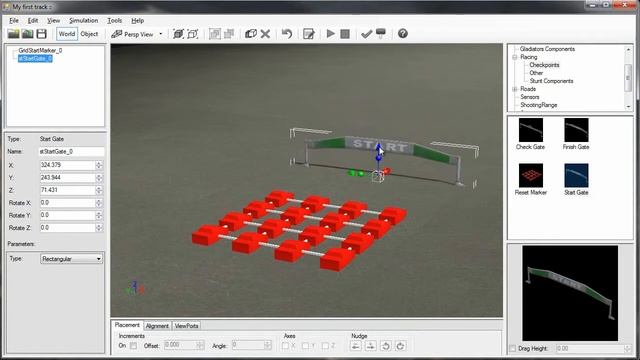Click the new/open folder toolbar icon
This screenshot has height=360, width=640.
13,34
